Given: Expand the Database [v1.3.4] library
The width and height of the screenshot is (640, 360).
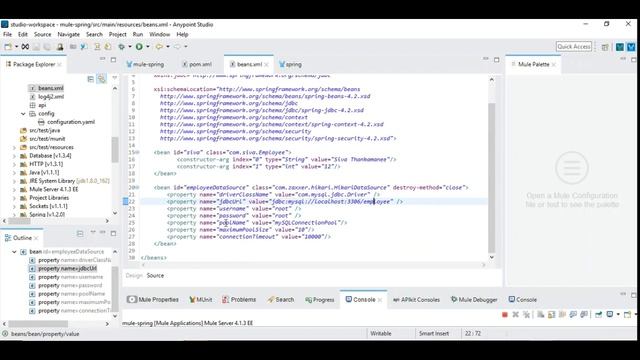Looking at the screenshot, I should [14, 156].
